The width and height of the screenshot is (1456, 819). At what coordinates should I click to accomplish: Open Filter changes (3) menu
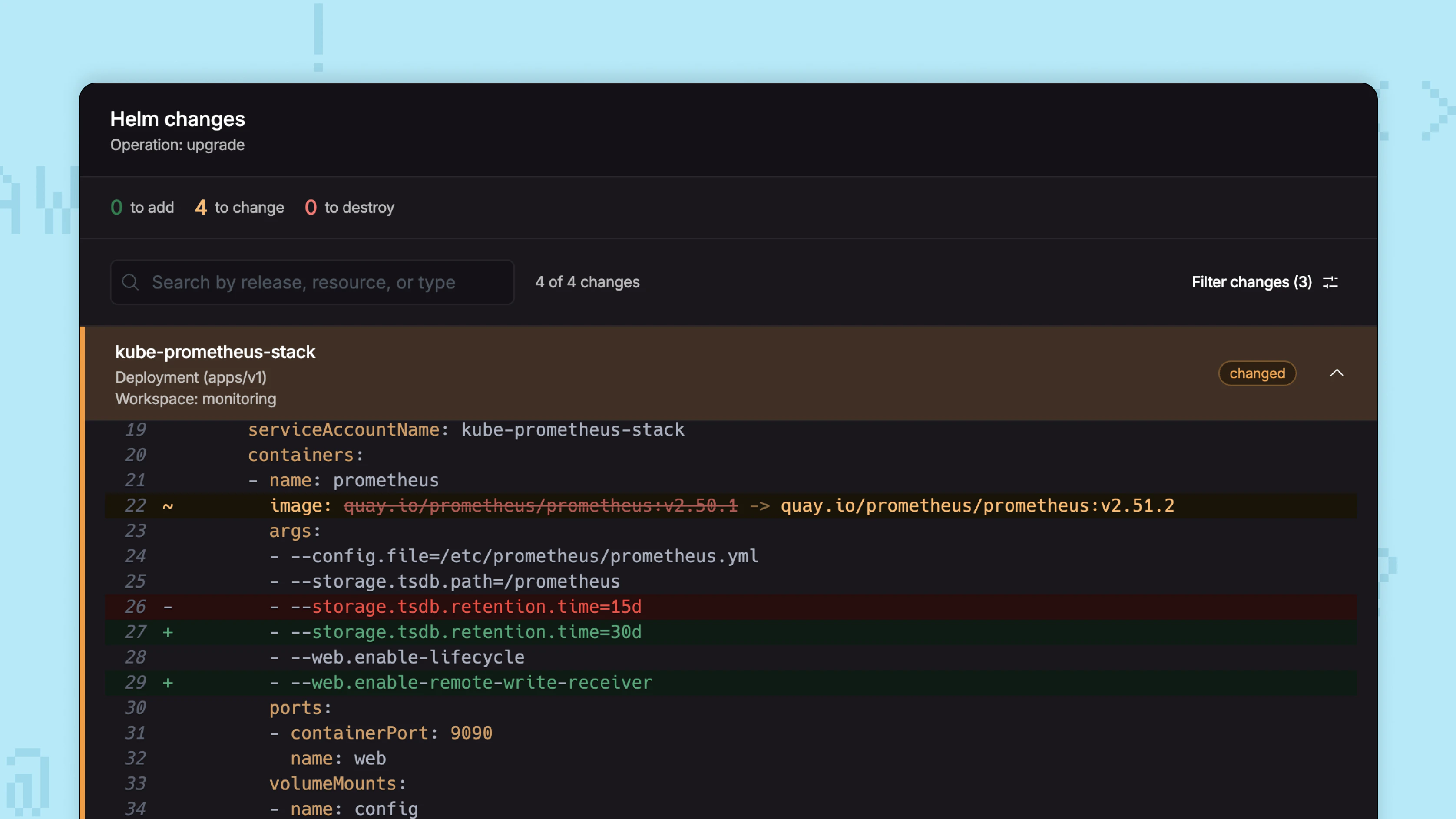pyautogui.click(x=1251, y=282)
